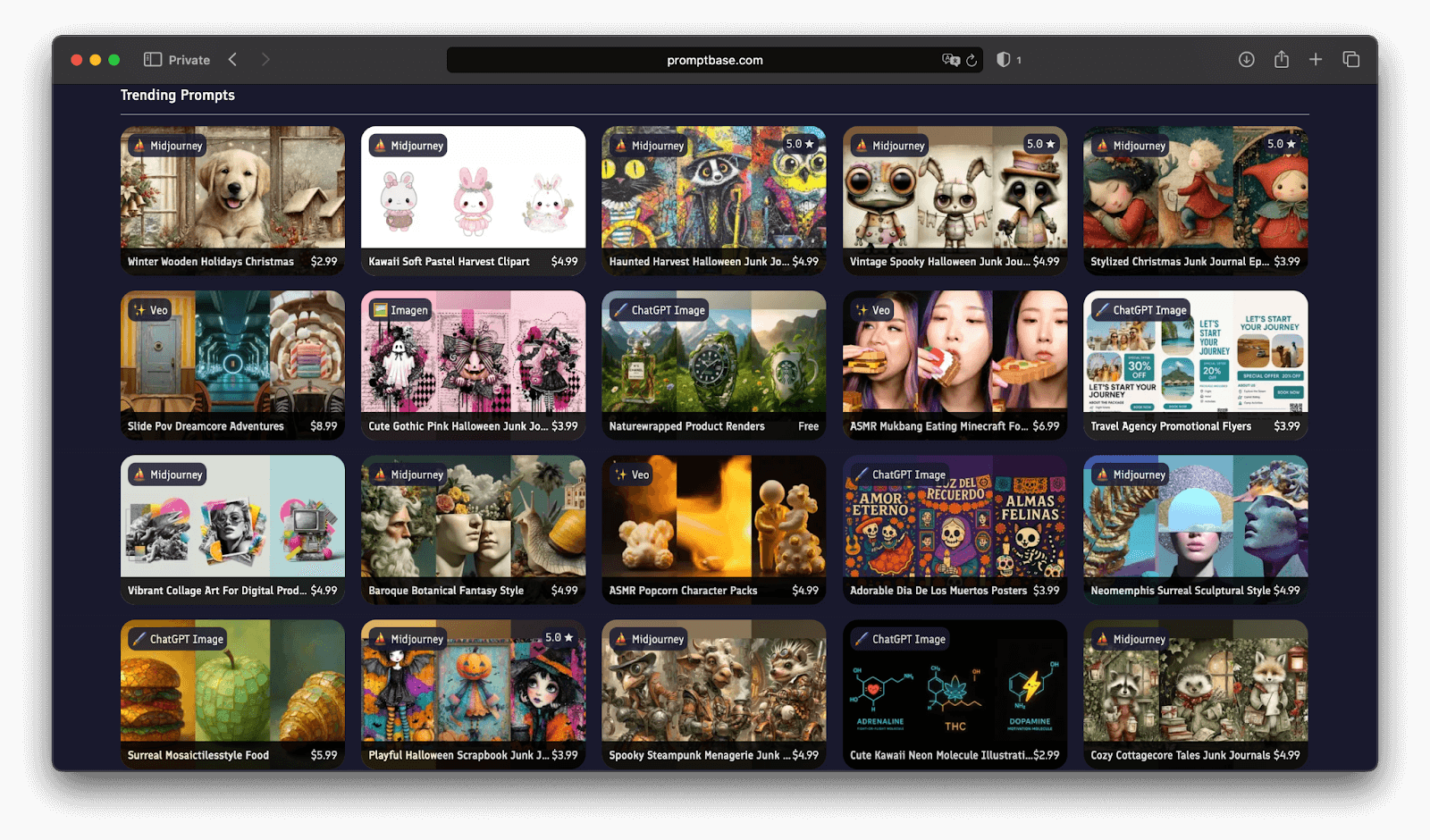The width and height of the screenshot is (1430, 840).
Task: Reload the page with refresh icon
Action: pyautogui.click(x=972, y=60)
